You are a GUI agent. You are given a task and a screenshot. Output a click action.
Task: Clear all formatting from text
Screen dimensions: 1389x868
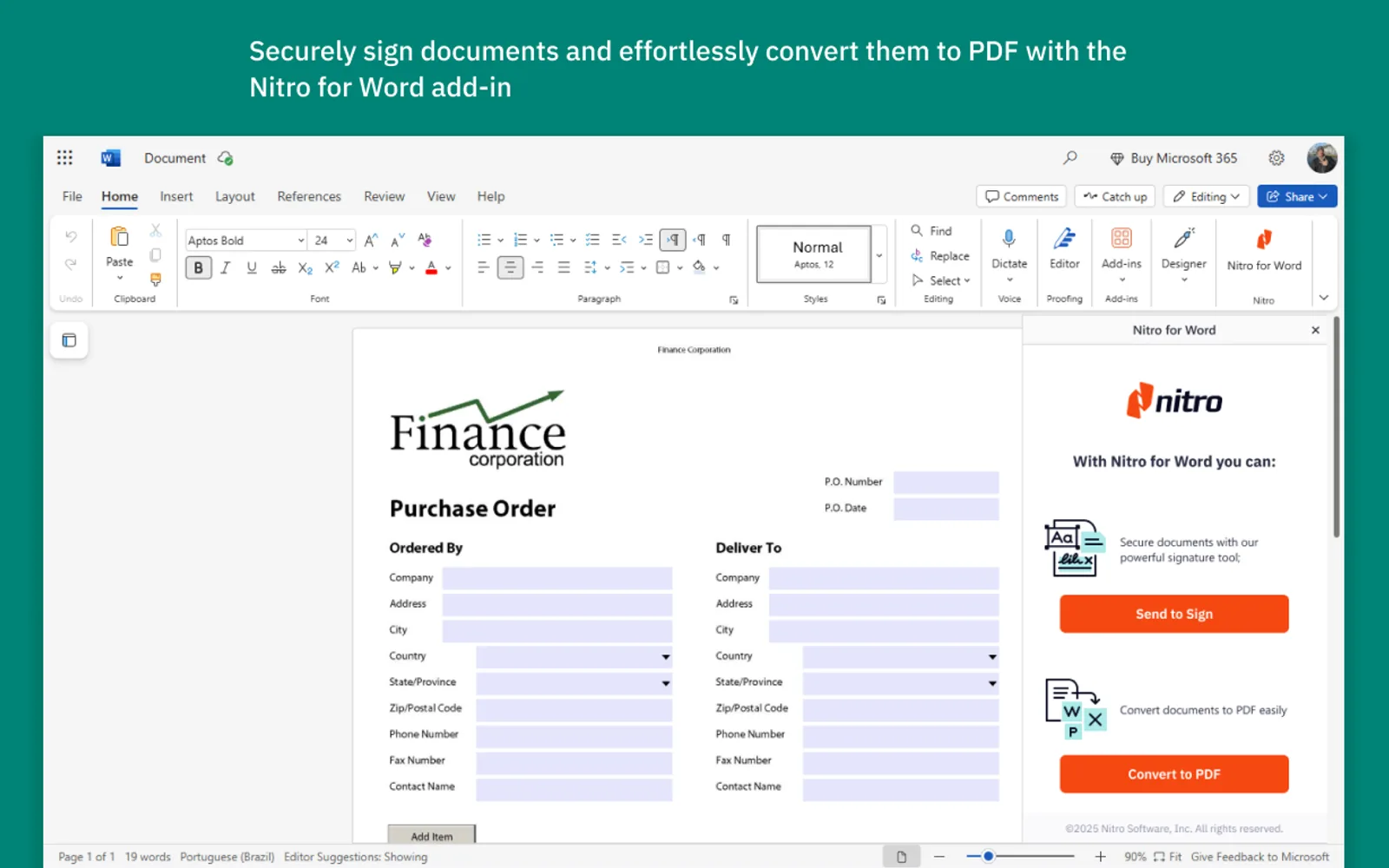click(x=425, y=240)
